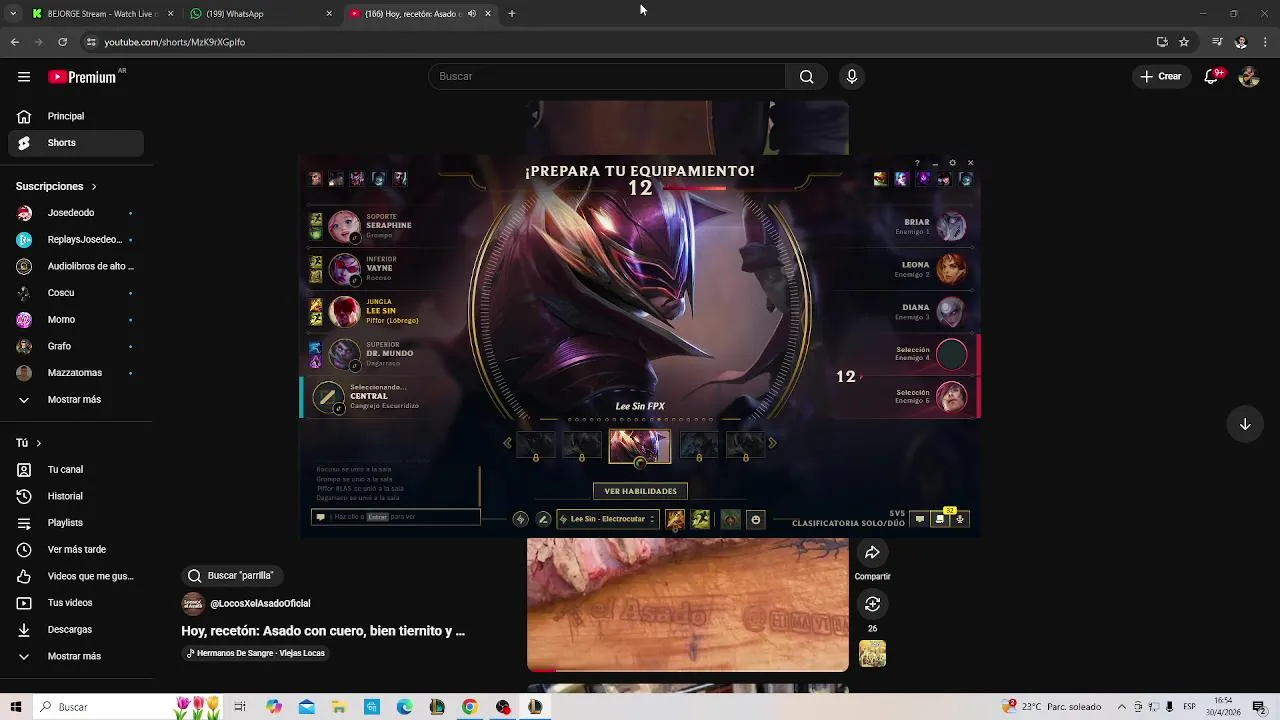Open the Lee Sin - Electrocutar rune dropdown
Screen dimensions: 1280x720
607,519
